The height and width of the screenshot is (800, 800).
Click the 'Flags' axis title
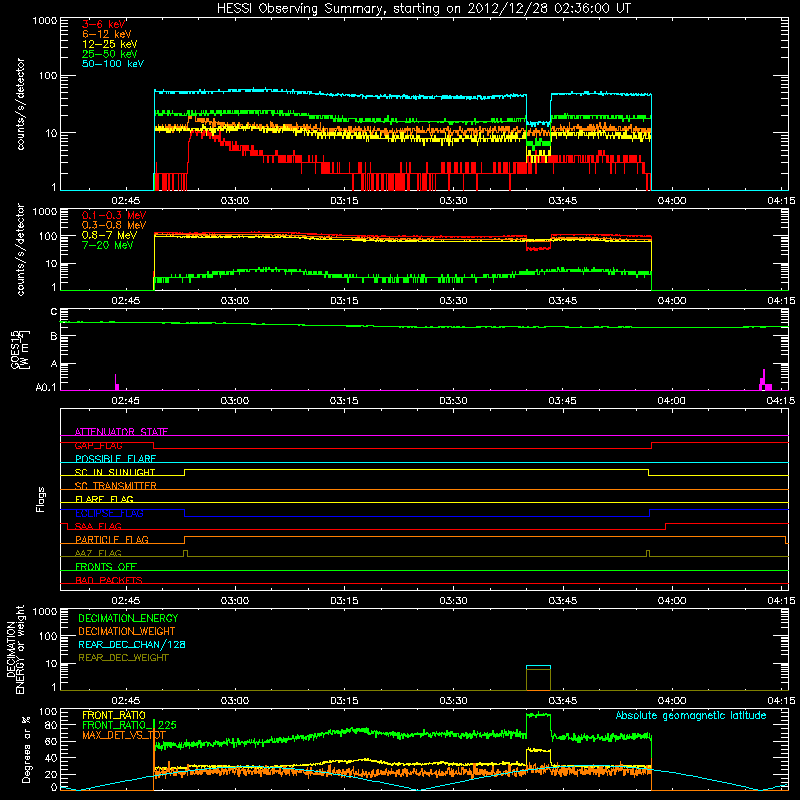[41, 499]
